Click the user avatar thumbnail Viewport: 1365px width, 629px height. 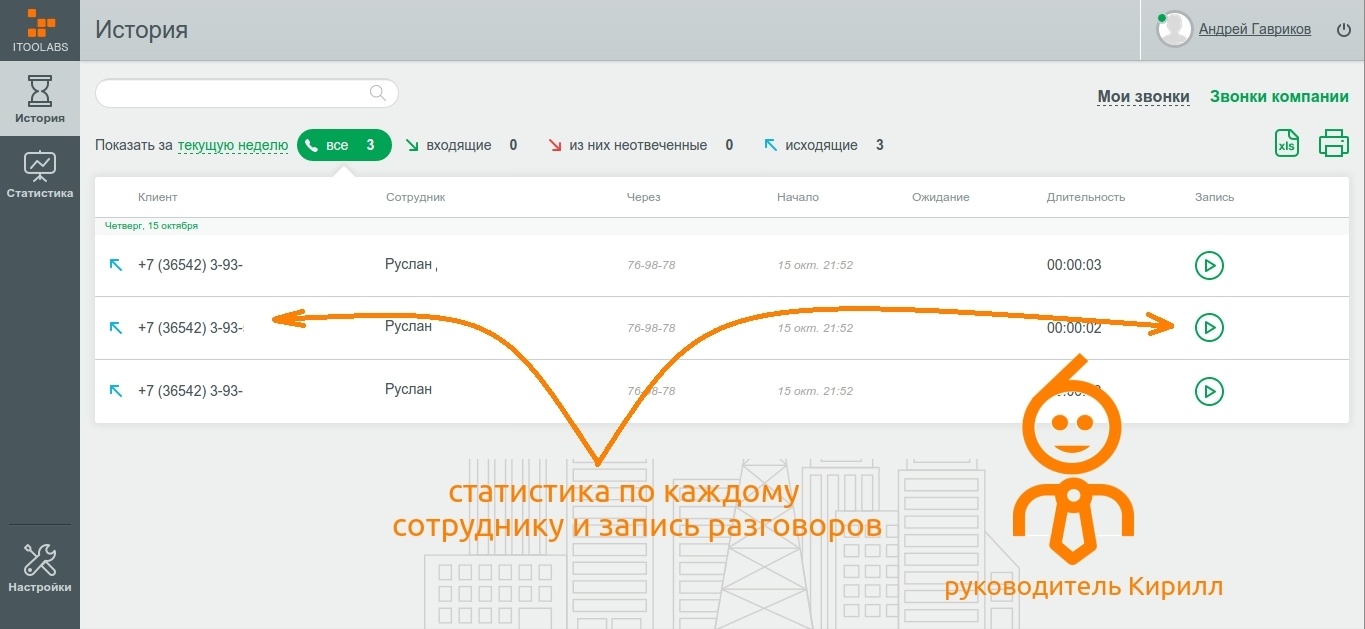[1173, 29]
